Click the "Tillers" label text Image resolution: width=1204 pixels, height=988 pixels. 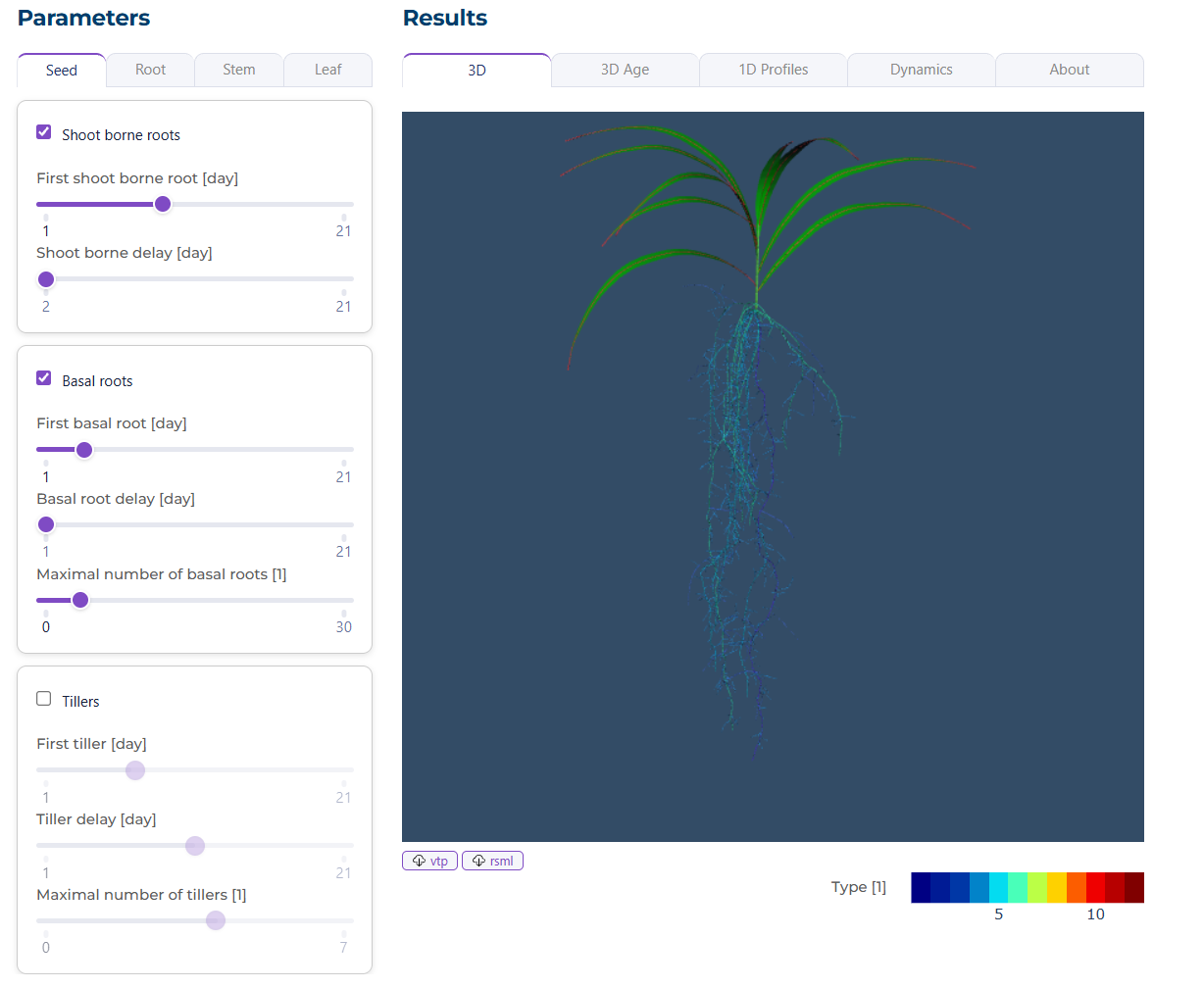click(80, 702)
